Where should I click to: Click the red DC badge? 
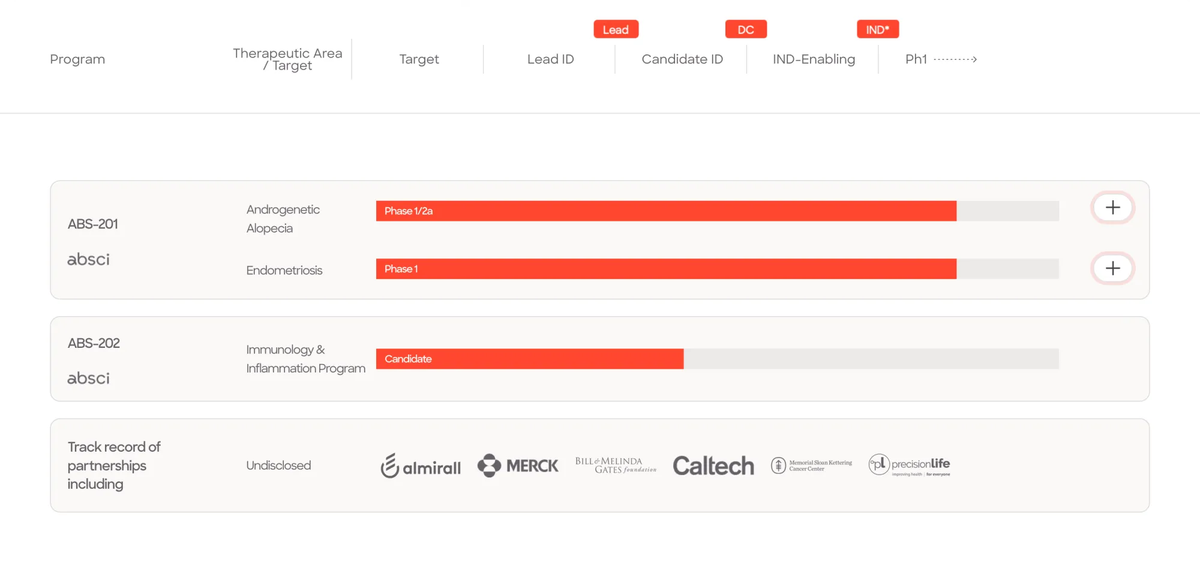pyautogui.click(x=746, y=29)
